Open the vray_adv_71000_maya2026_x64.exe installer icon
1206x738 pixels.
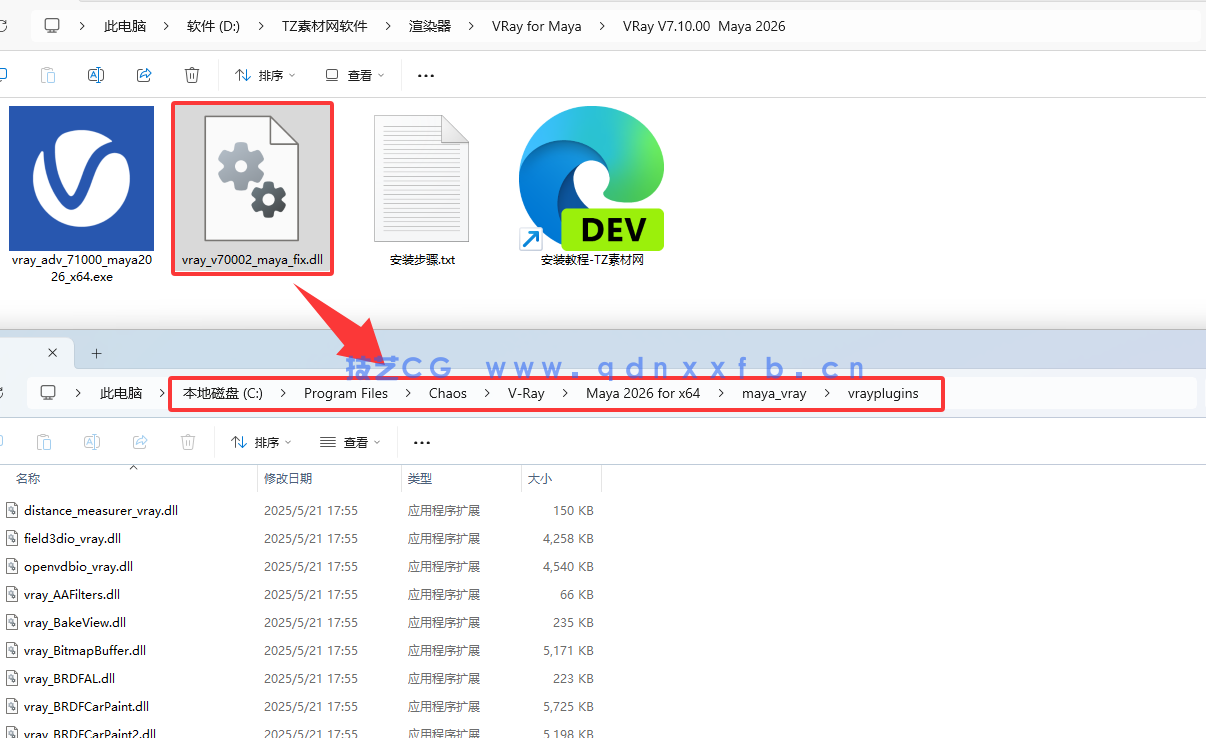81,178
